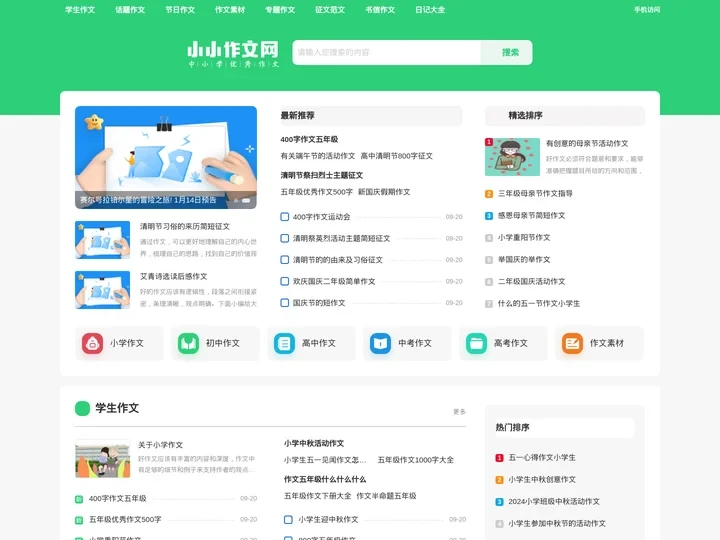Open 高中清明节800字征文 link
Viewport: 720px width, 540px height.
tap(396, 156)
